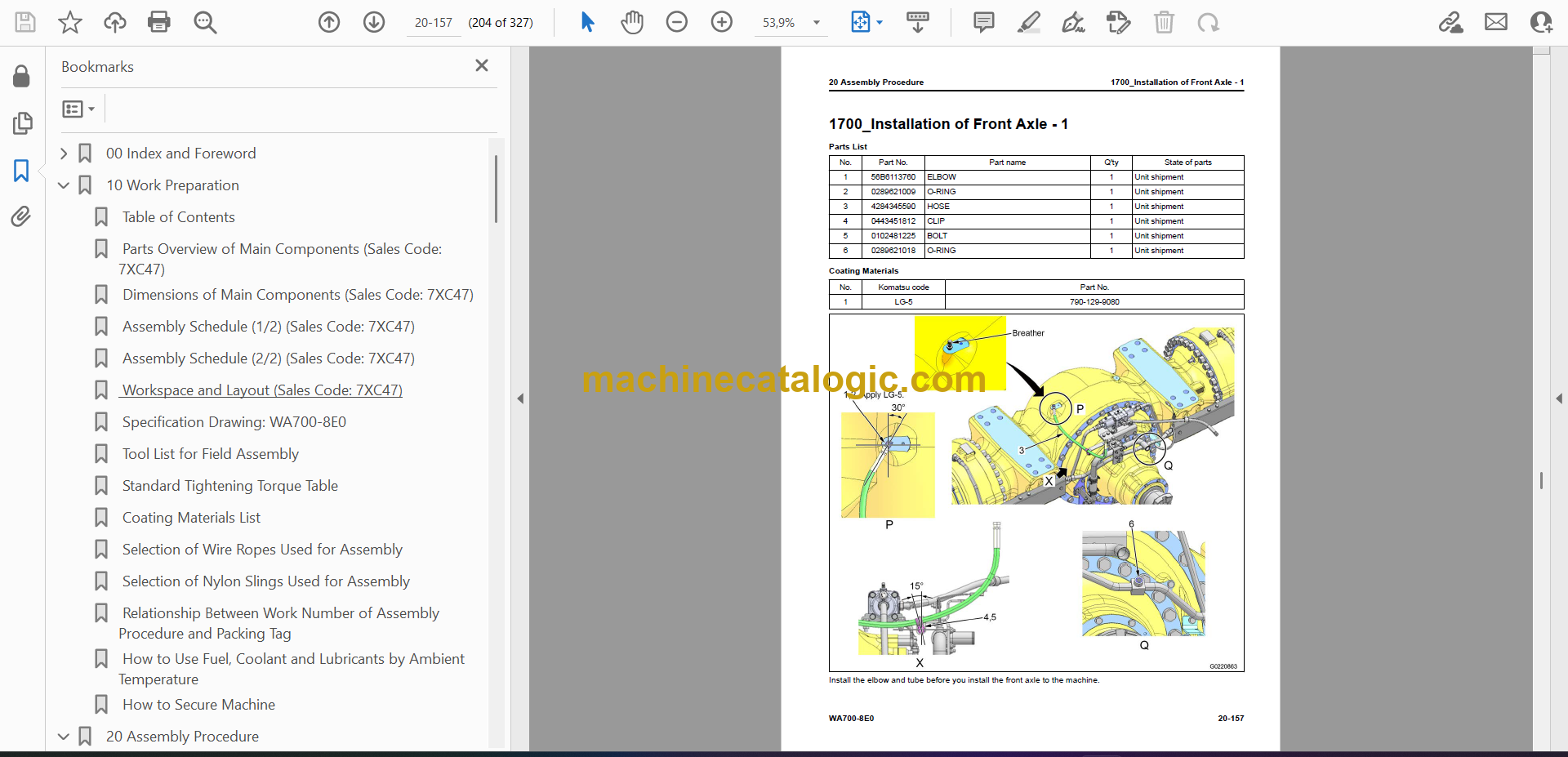Open How to Secure Machine bookmark
The width and height of the screenshot is (1568, 757).
point(198,705)
